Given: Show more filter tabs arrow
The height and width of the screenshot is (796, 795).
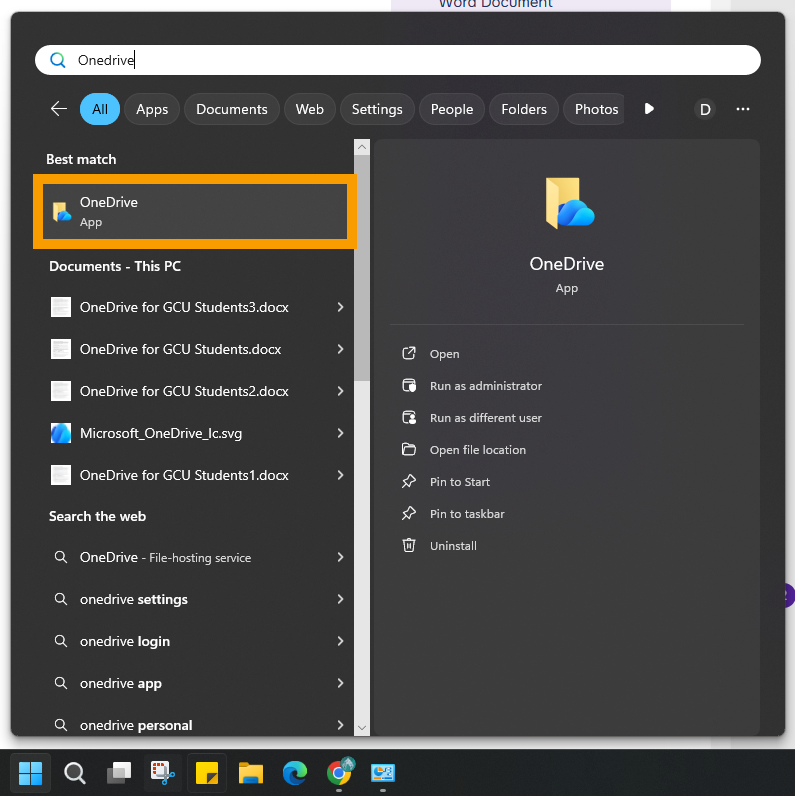Looking at the screenshot, I should click(x=649, y=109).
